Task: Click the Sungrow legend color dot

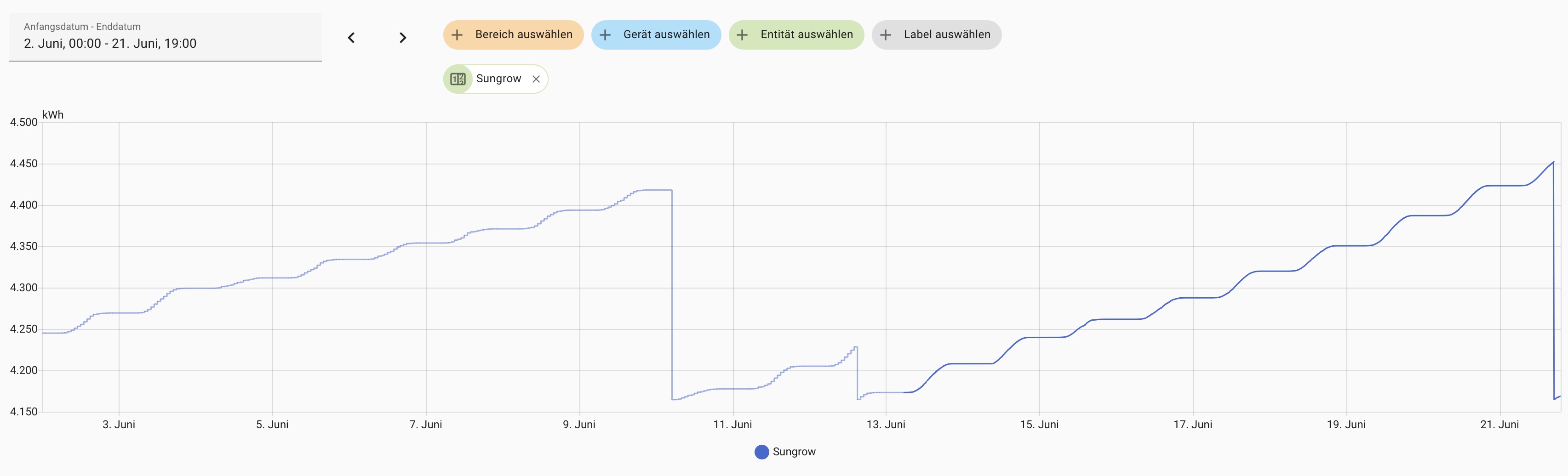Action: [761, 452]
